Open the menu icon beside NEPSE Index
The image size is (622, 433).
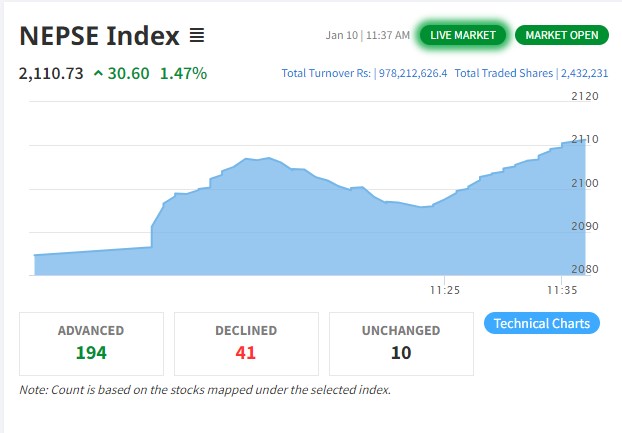pyautogui.click(x=197, y=36)
